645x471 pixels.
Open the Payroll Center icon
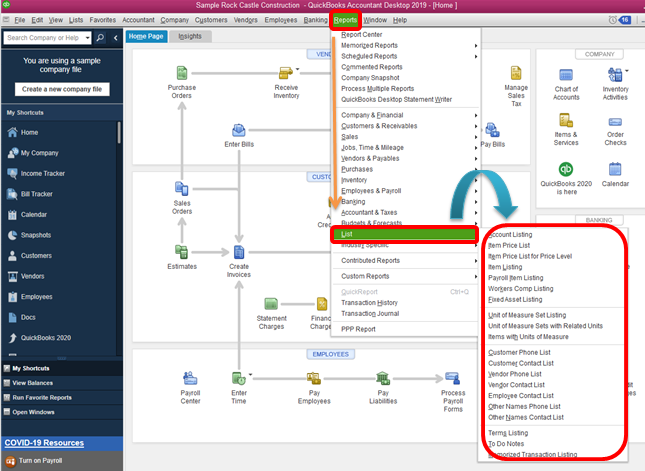click(x=190, y=378)
